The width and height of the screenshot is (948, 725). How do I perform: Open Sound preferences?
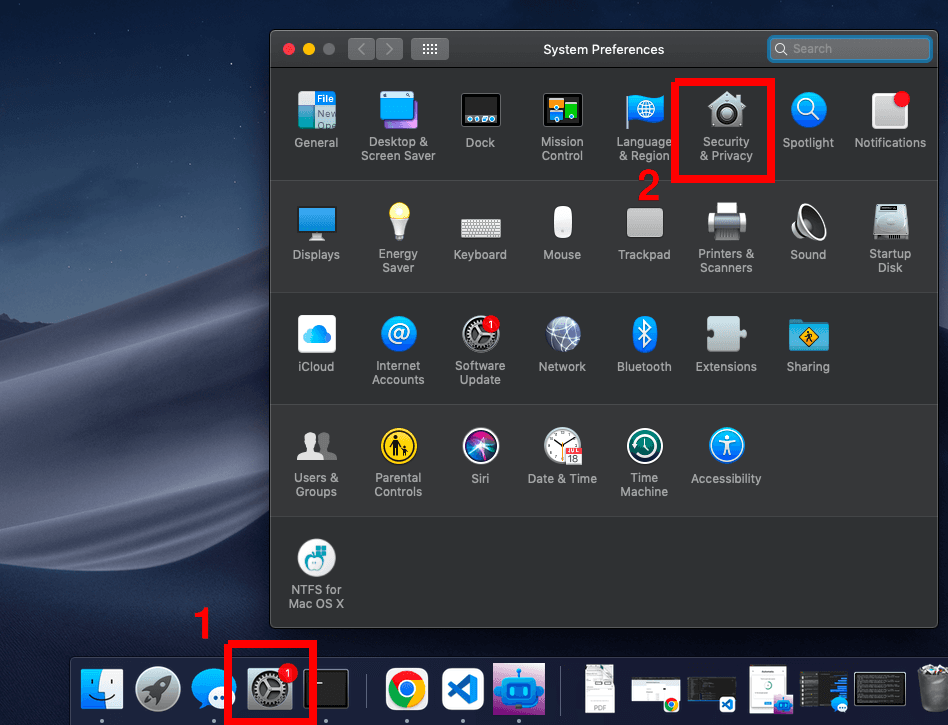tap(808, 232)
